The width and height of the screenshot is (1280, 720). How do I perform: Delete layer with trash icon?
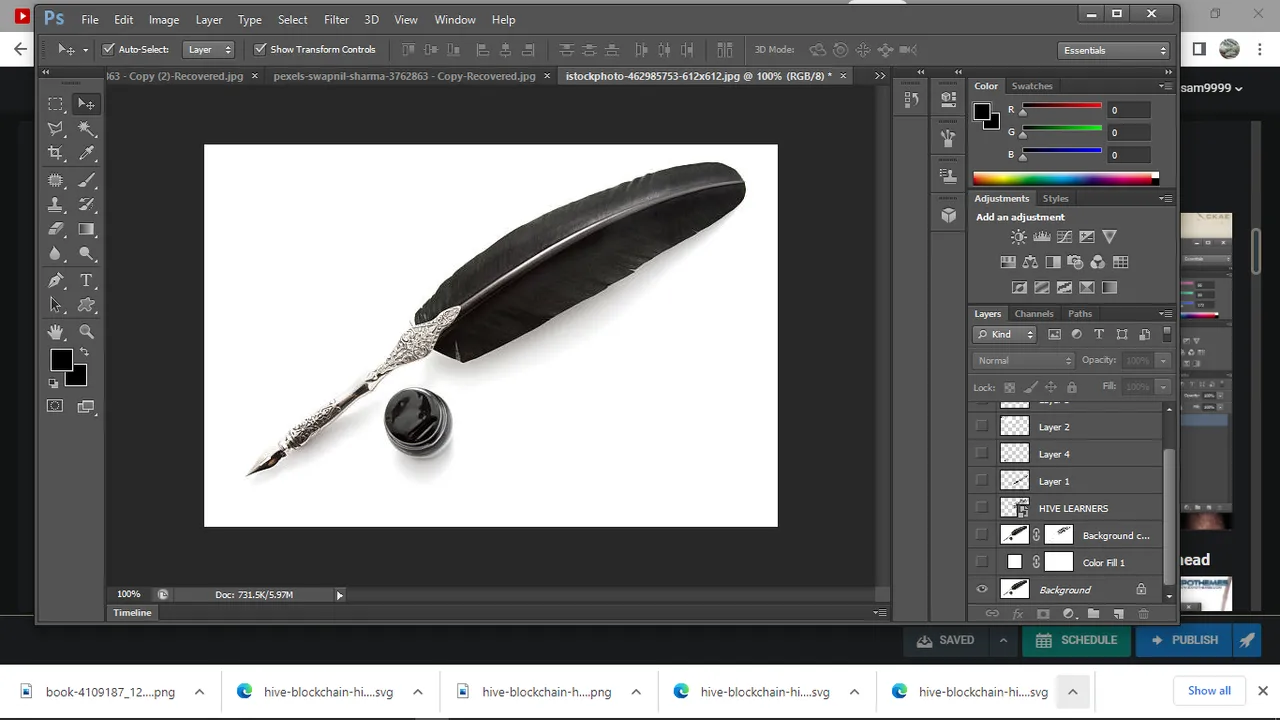tap(1143, 614)
